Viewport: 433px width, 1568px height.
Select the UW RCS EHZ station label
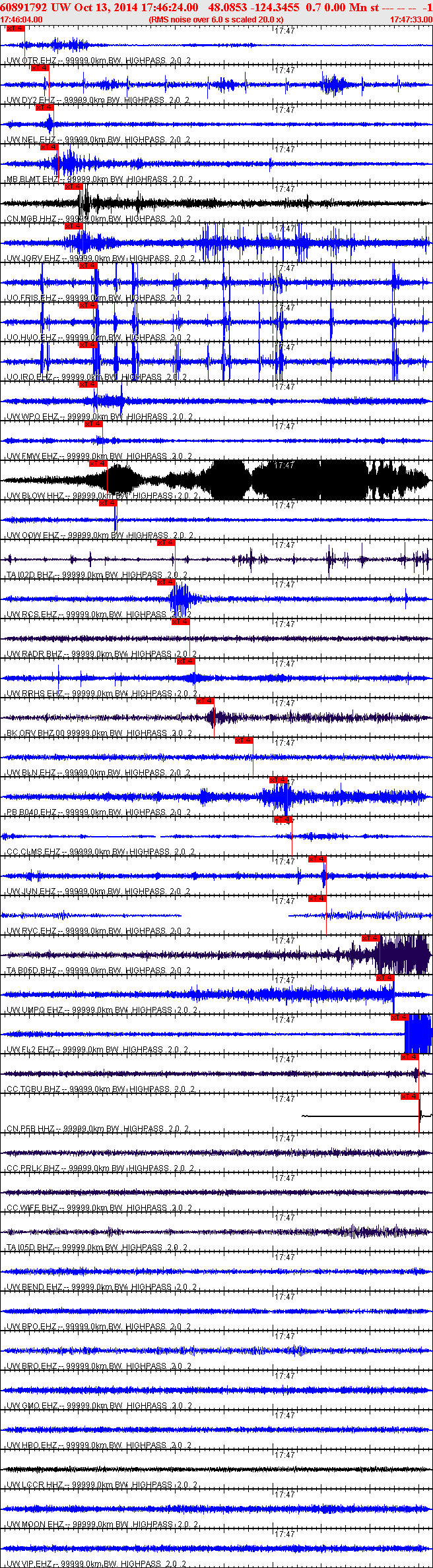pyautogui.click(x=31, y=615)
